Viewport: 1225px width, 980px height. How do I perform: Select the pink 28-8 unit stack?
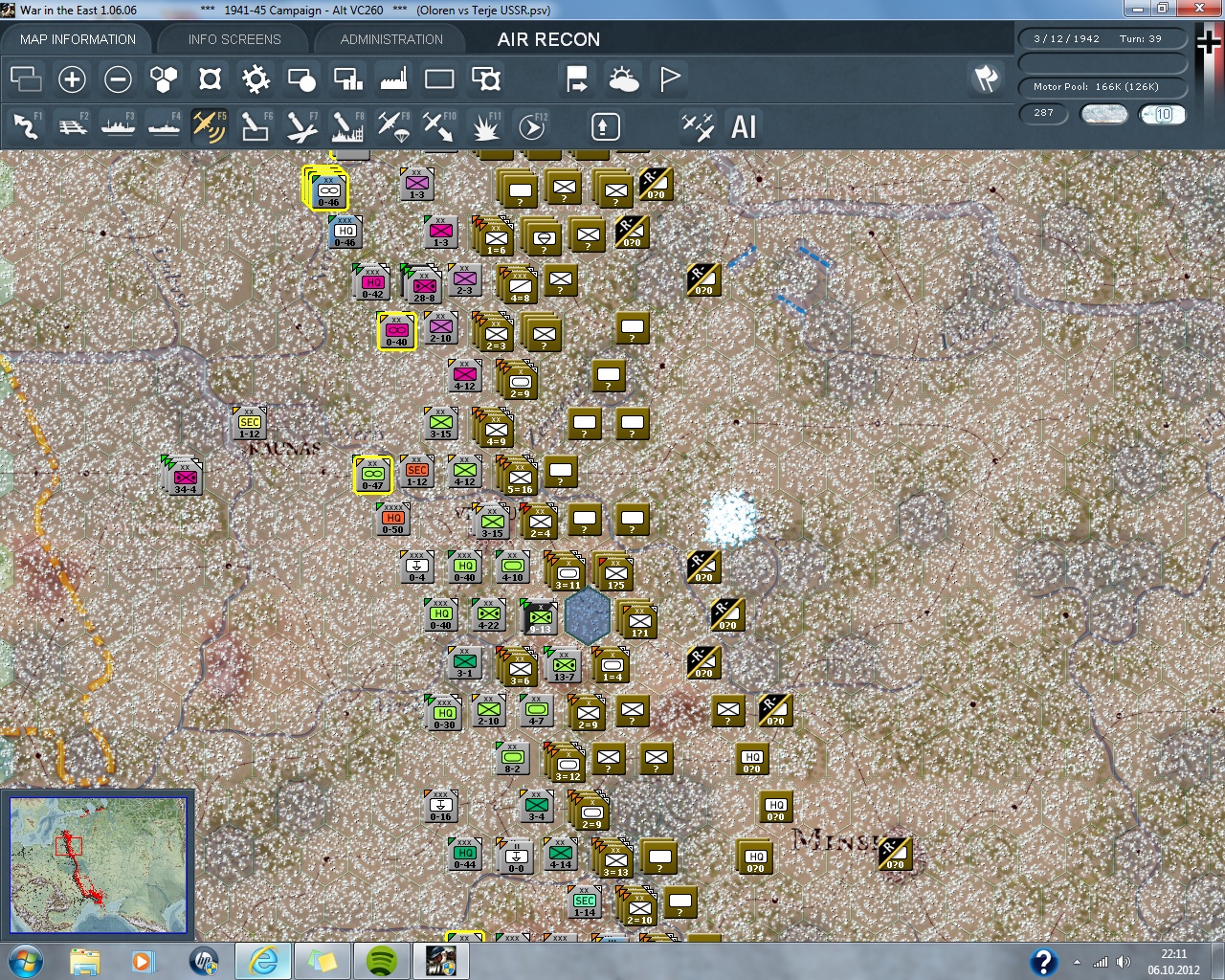click(422, 284)
